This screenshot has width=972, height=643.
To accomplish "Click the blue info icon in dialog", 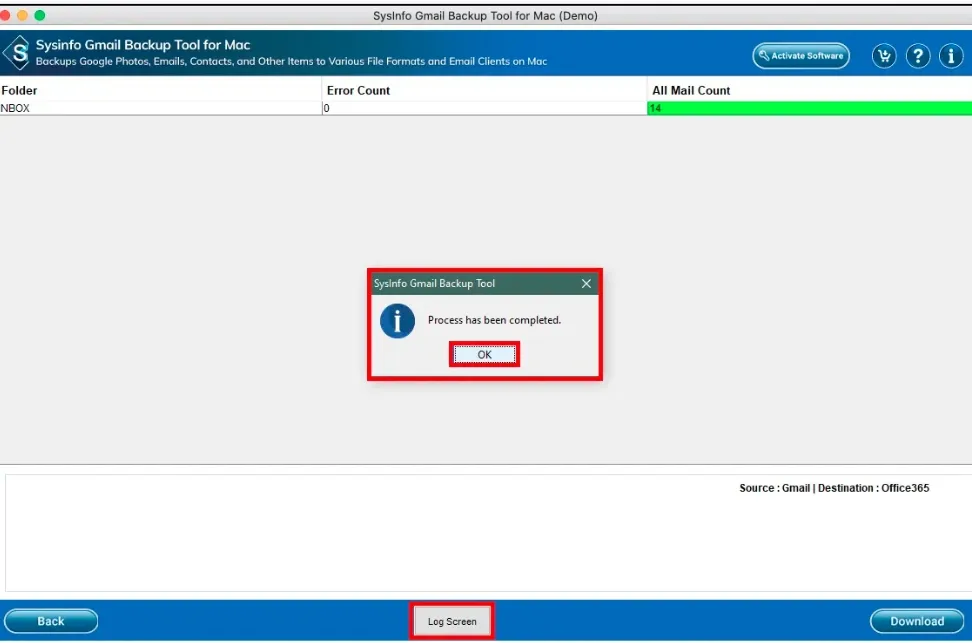I will 397,321.
